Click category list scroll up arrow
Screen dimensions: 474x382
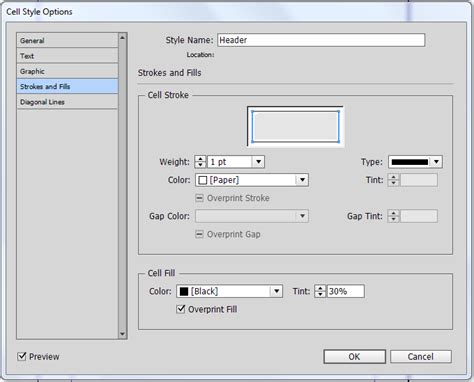(122, 38)
